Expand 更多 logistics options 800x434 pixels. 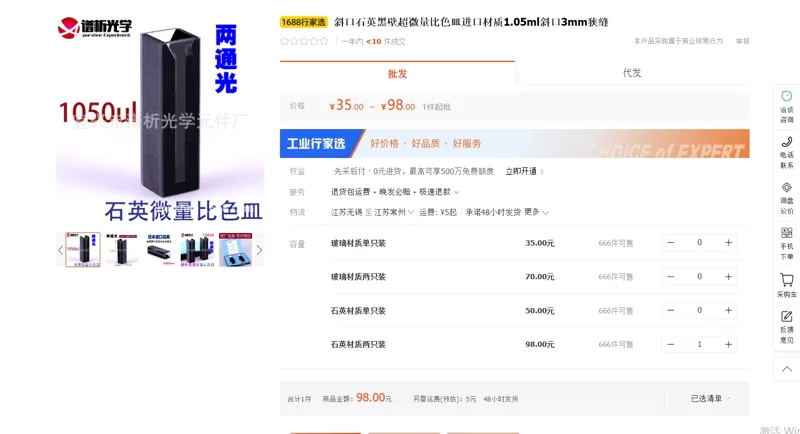pos(536,212)
